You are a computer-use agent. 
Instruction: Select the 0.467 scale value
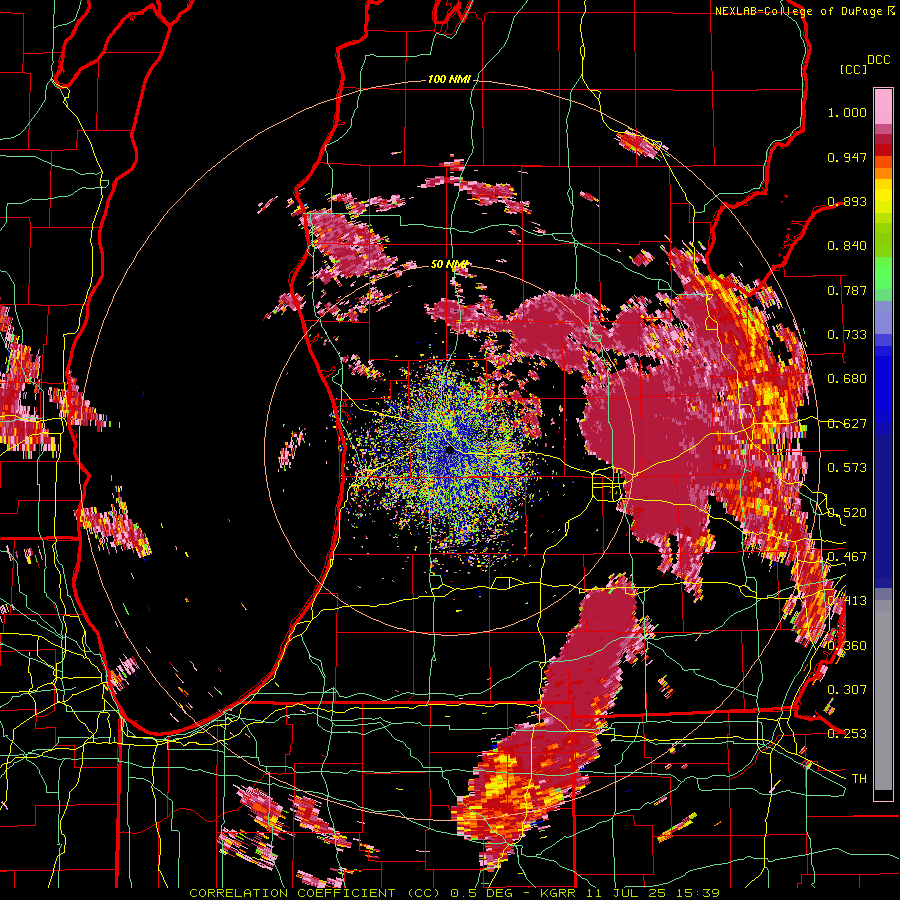click(x=847, y=557)
